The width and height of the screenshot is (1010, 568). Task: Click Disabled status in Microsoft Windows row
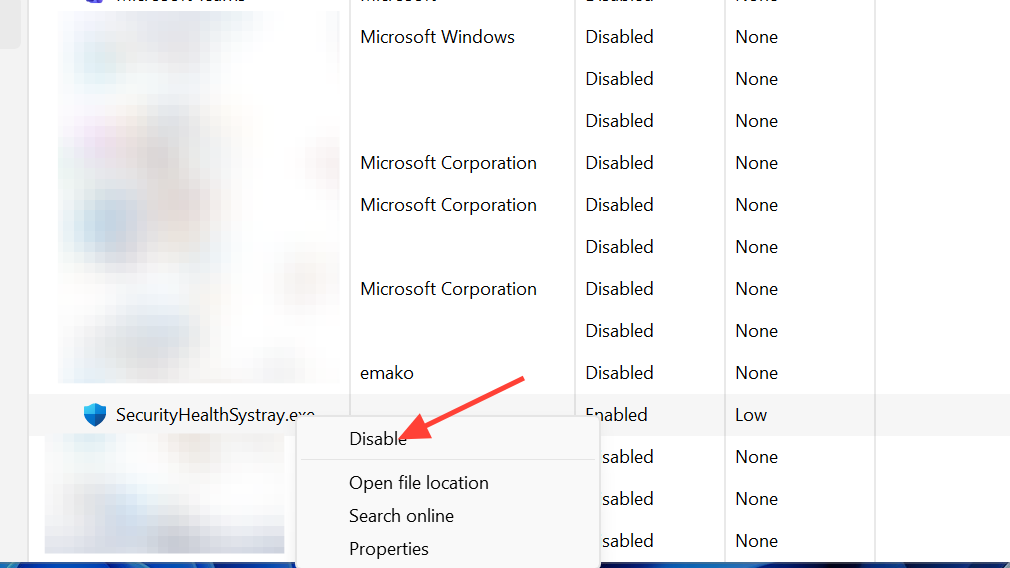(619, 37)
